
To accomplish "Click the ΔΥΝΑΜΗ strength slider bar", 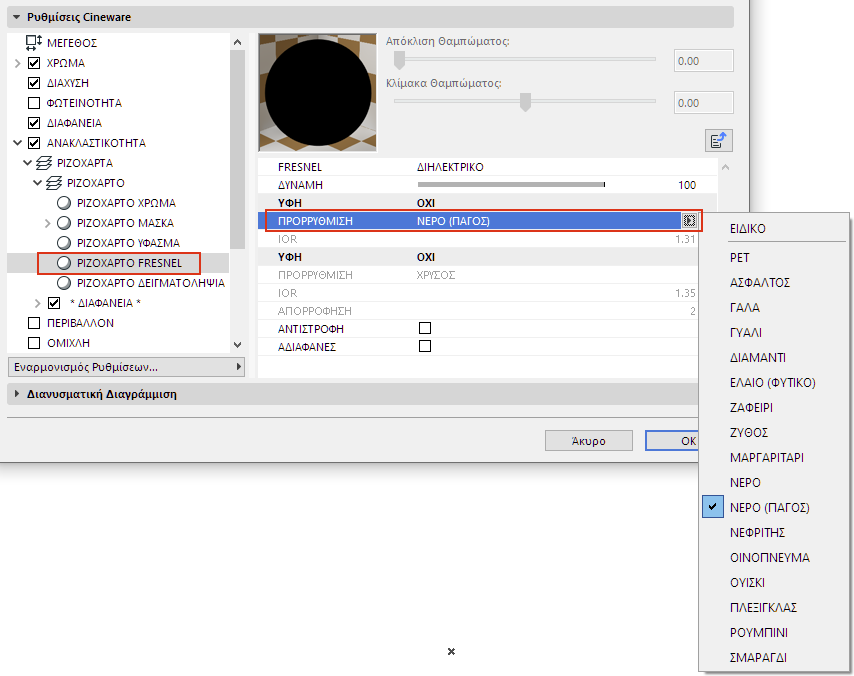I will tap(511, 185).
